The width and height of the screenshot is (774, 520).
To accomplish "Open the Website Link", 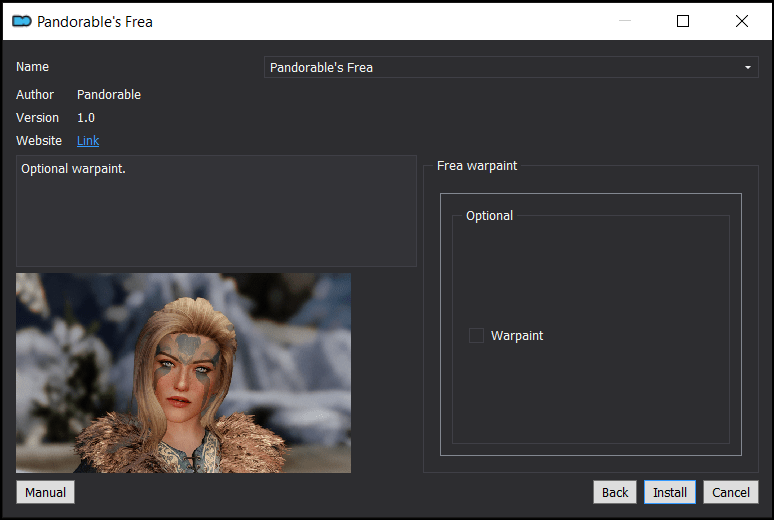I will tap(88, 141).
